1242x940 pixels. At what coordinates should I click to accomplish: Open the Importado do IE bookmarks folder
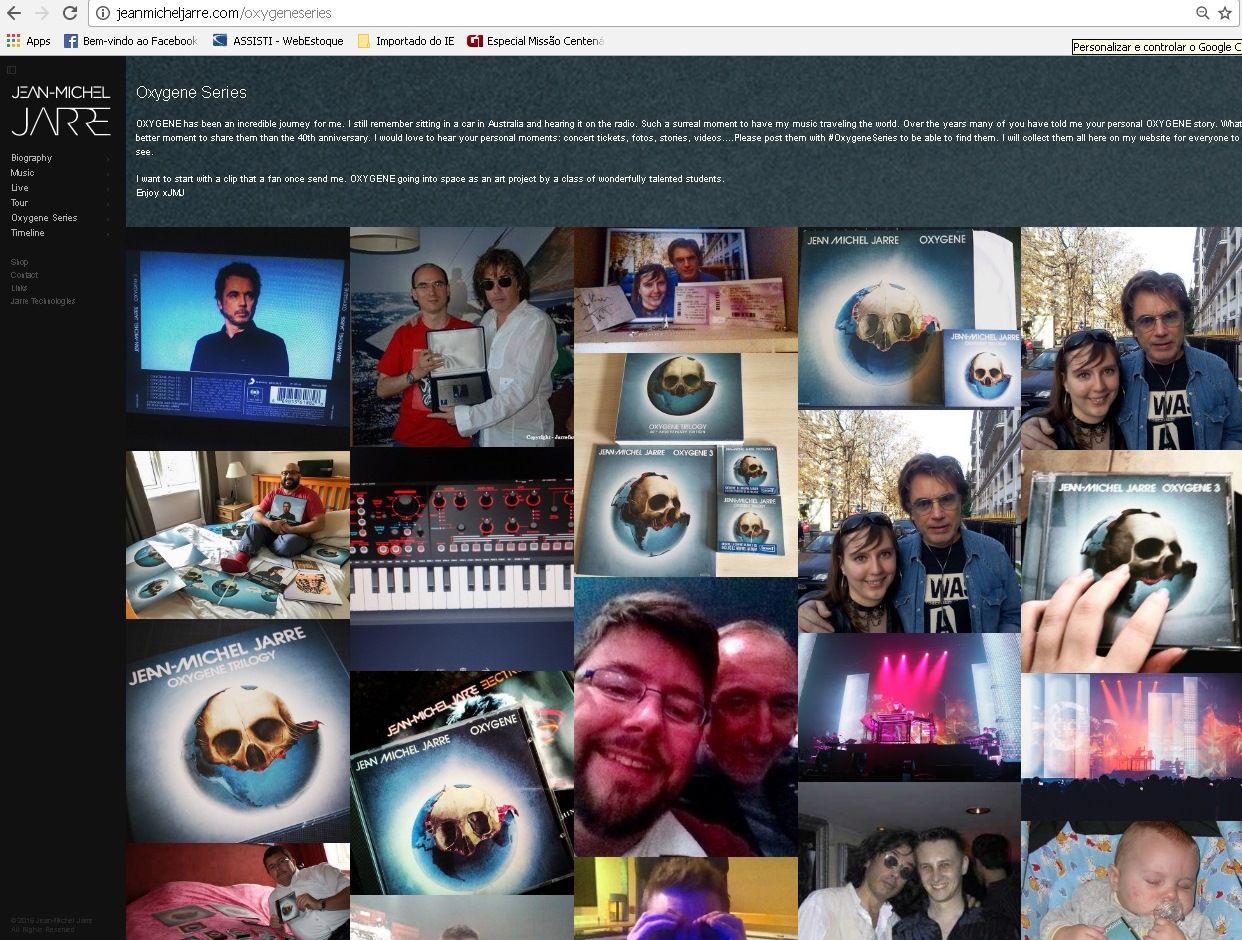coord(406,41)
